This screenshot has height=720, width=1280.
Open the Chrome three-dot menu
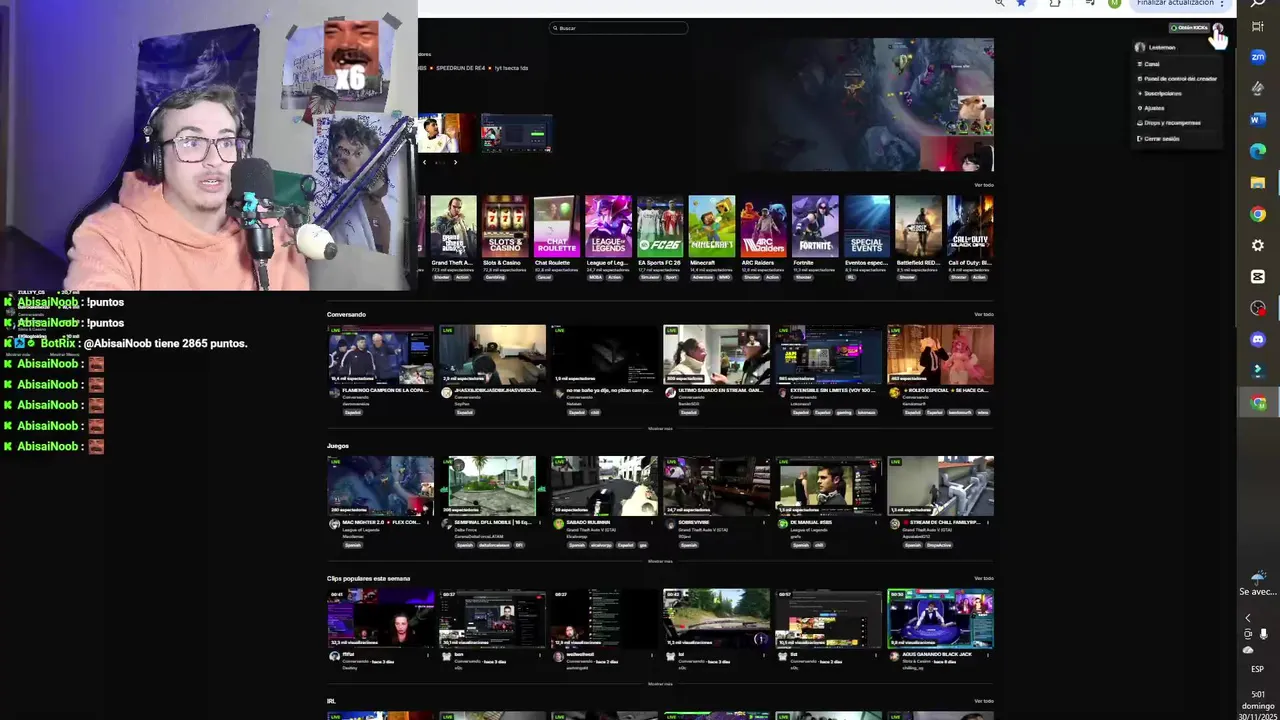(1221, 3)
